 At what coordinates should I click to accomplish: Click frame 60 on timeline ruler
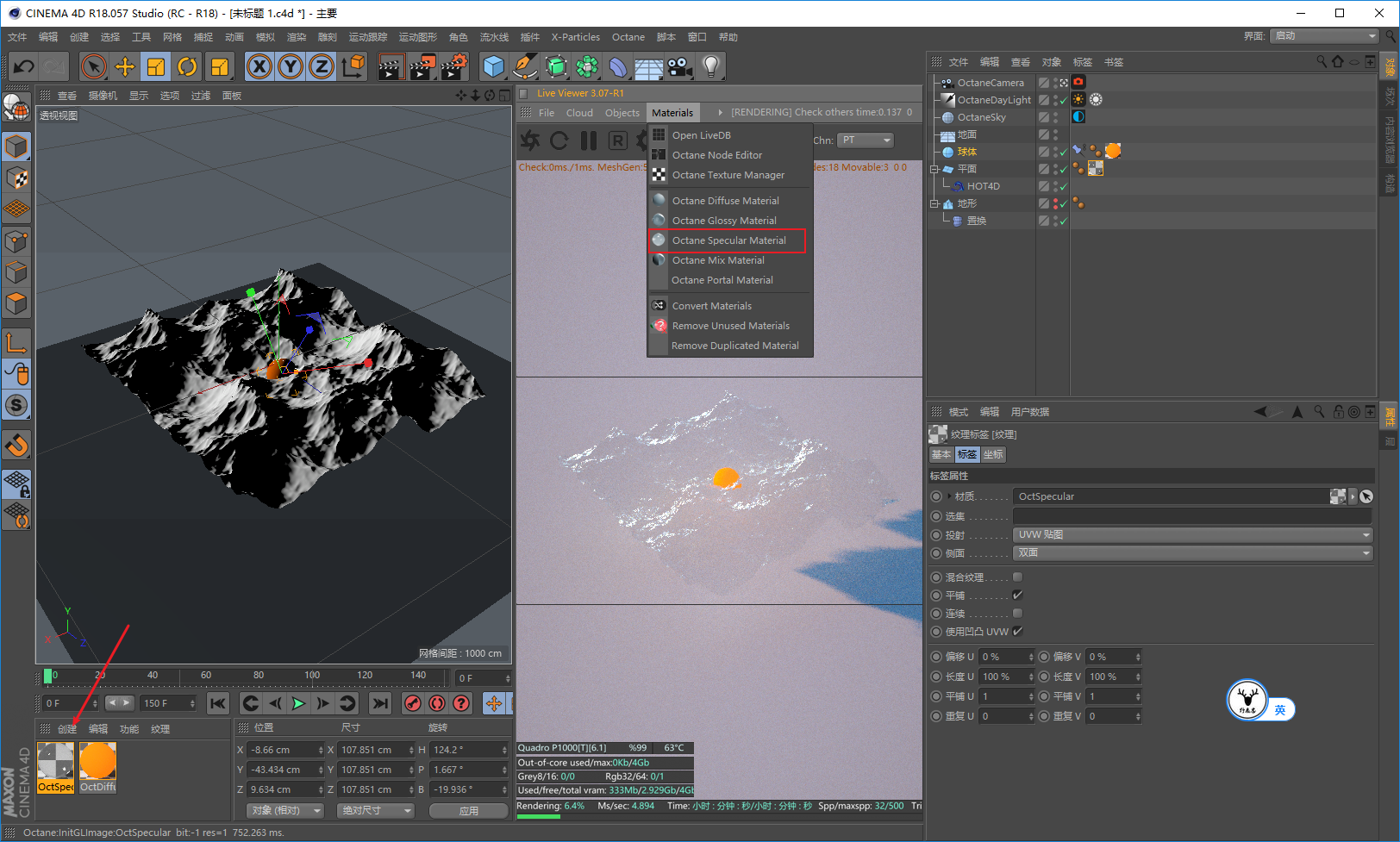[206, 676]
